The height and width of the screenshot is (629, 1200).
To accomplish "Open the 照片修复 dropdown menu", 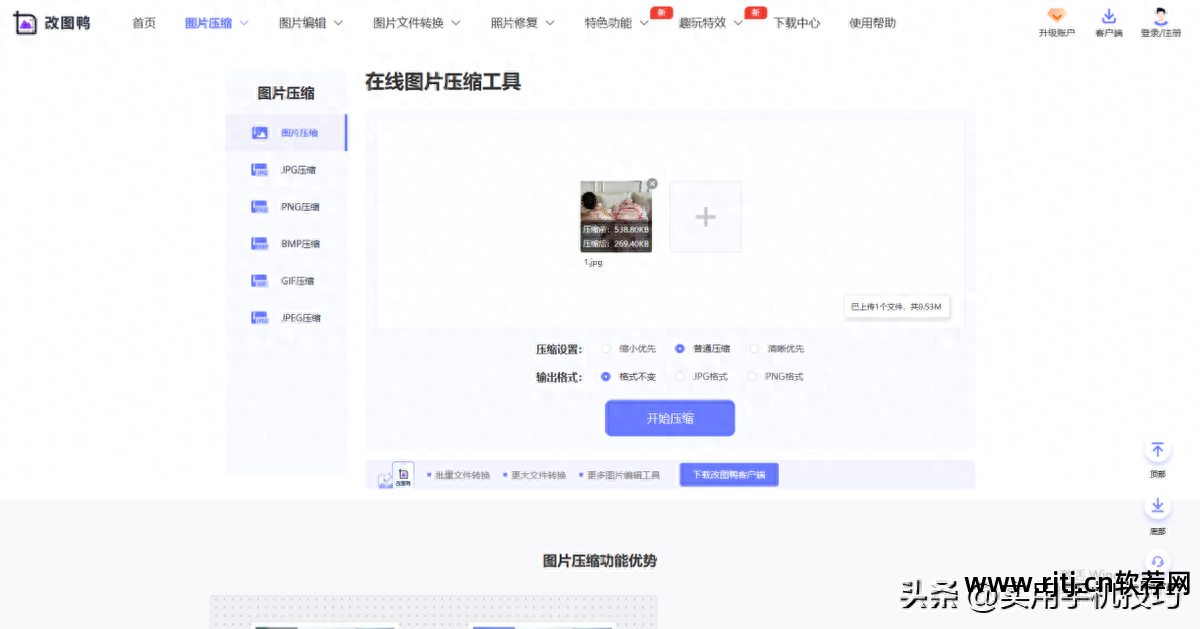I will click(514, 22).
